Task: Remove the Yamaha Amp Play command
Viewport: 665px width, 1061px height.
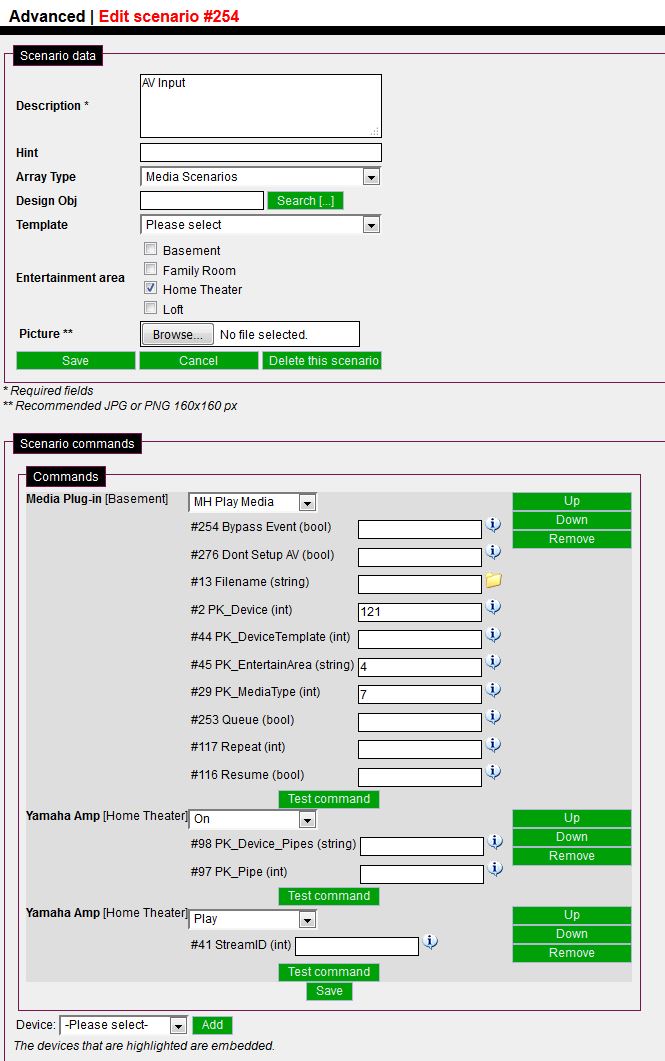Action: (572, 953)
